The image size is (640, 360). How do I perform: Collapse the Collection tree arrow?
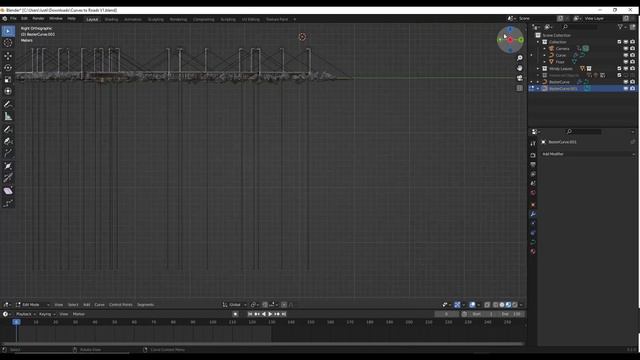click(x=538, y=42)
